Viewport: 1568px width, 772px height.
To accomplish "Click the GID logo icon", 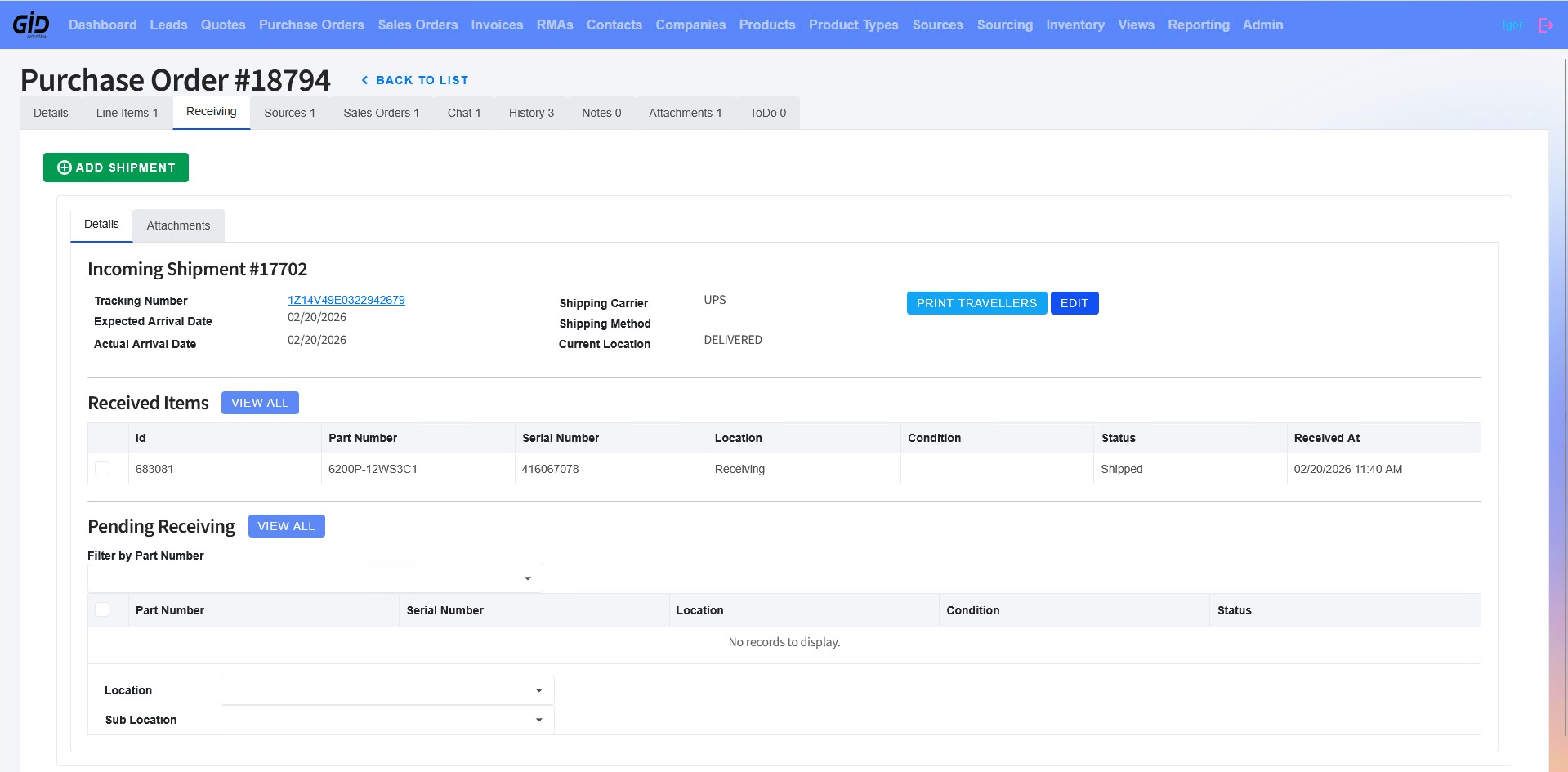I will point(31,25).
